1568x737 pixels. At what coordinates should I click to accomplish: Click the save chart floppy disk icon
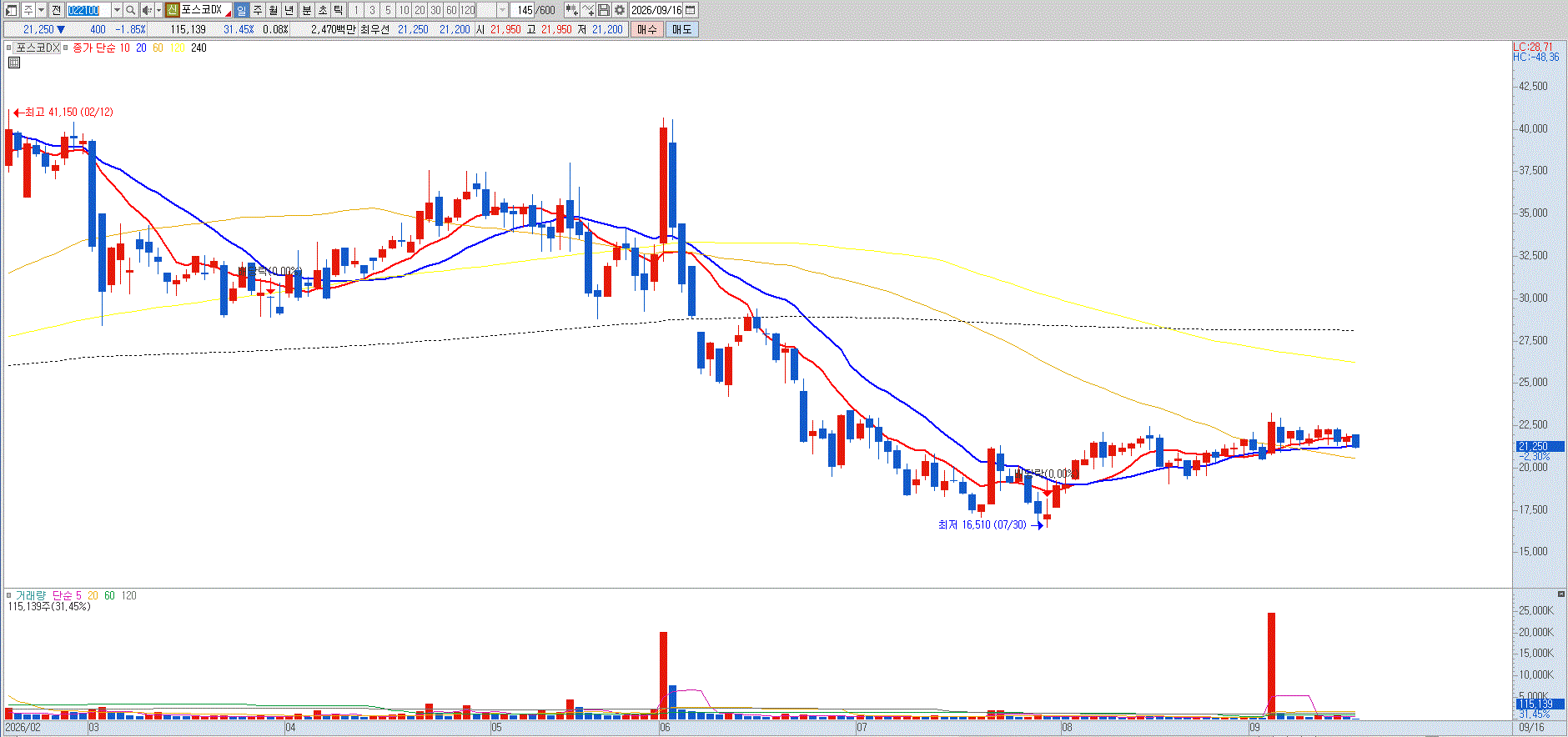(604, 10)
